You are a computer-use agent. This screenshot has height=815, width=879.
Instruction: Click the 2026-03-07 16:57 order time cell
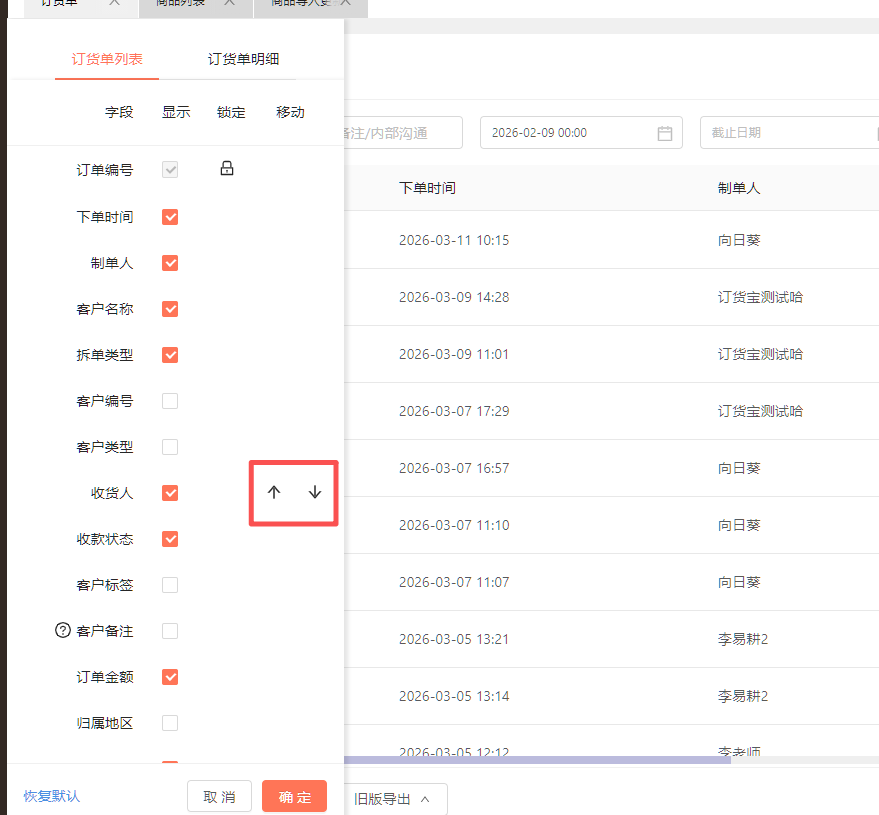454,468
